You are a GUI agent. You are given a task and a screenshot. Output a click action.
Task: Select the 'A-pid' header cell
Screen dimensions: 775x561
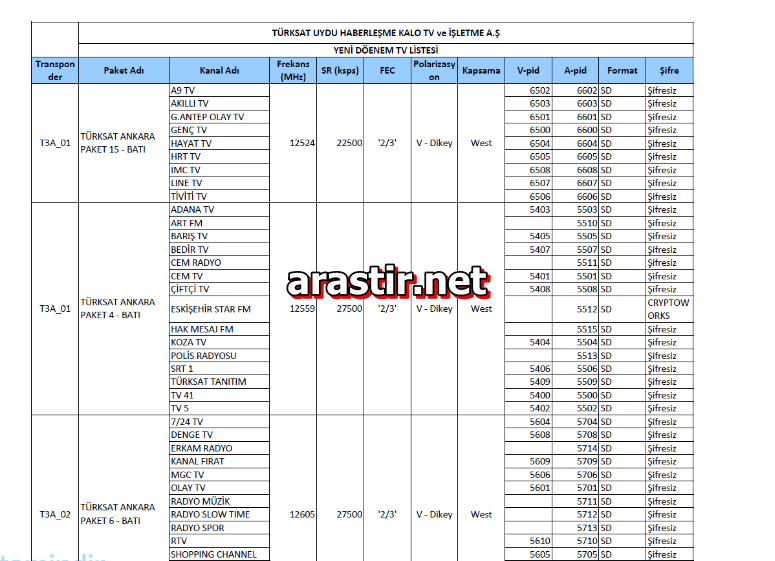coord(575,70)
